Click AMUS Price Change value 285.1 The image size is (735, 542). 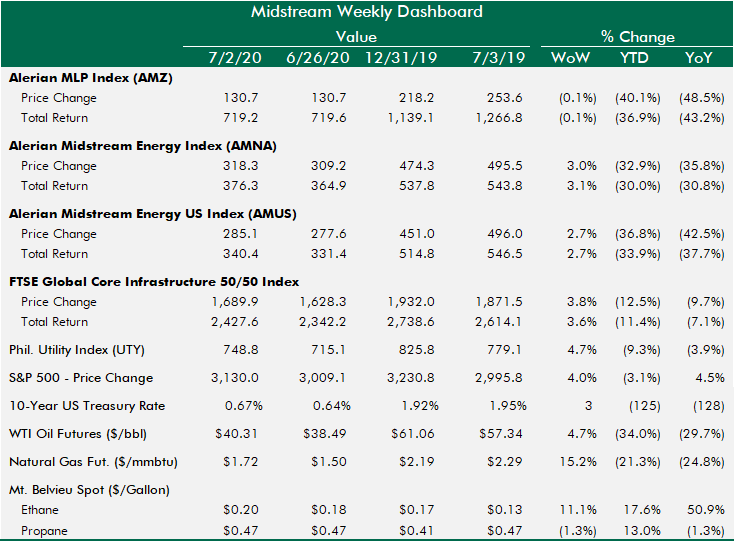240,233
